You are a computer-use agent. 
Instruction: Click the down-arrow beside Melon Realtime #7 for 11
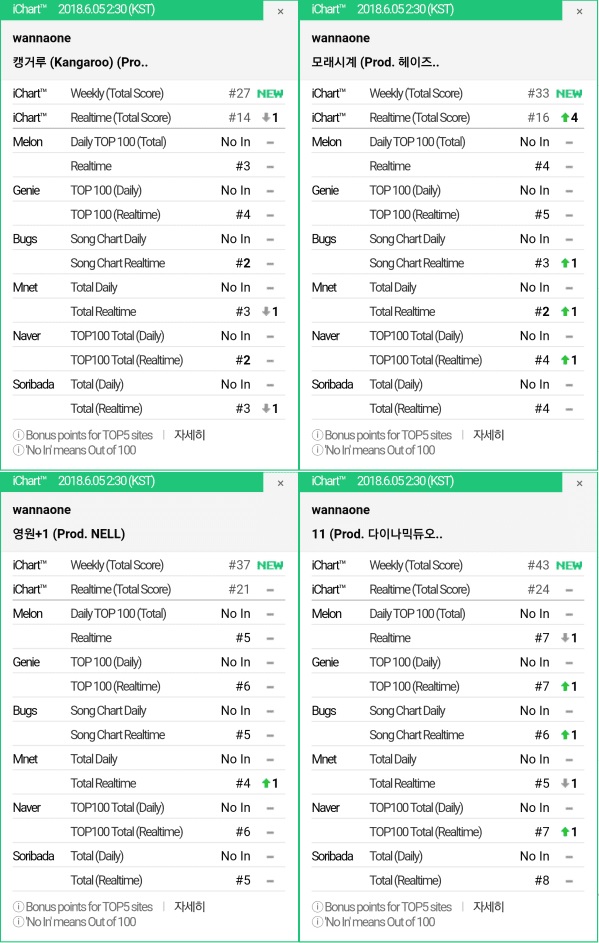564,638
